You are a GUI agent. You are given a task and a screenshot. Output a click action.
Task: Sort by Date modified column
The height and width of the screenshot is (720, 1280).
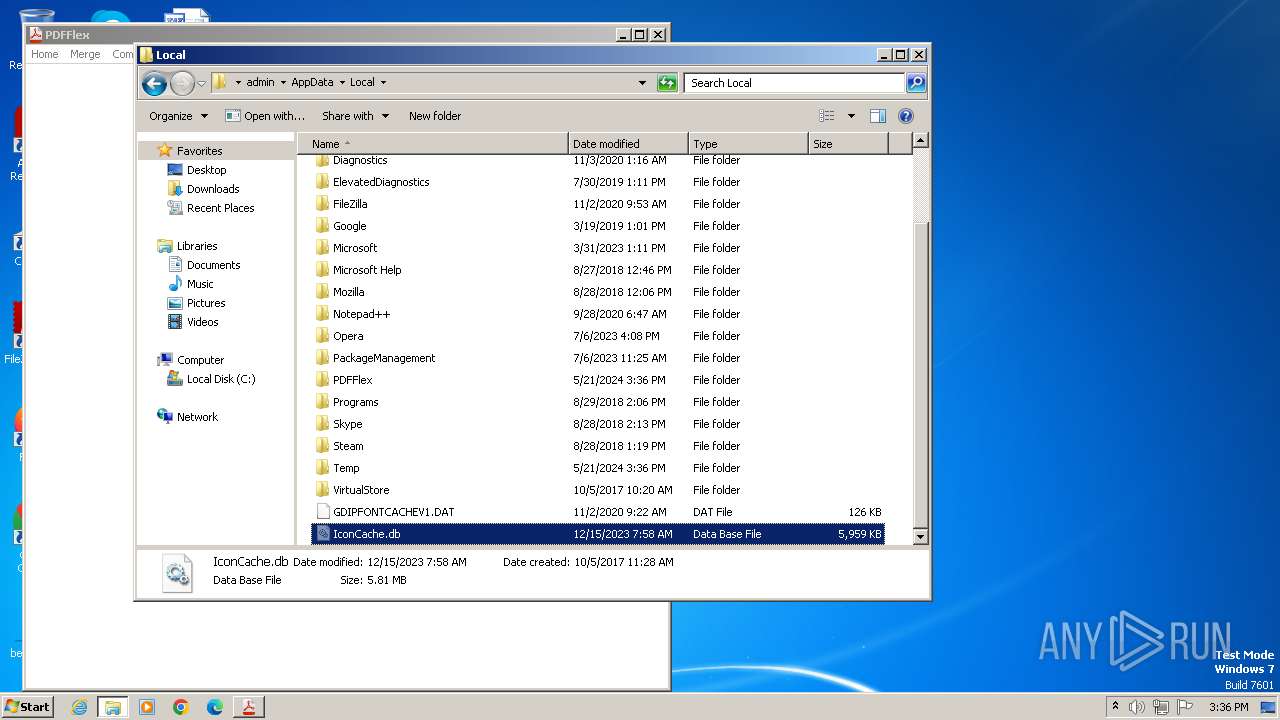(628, 144)
